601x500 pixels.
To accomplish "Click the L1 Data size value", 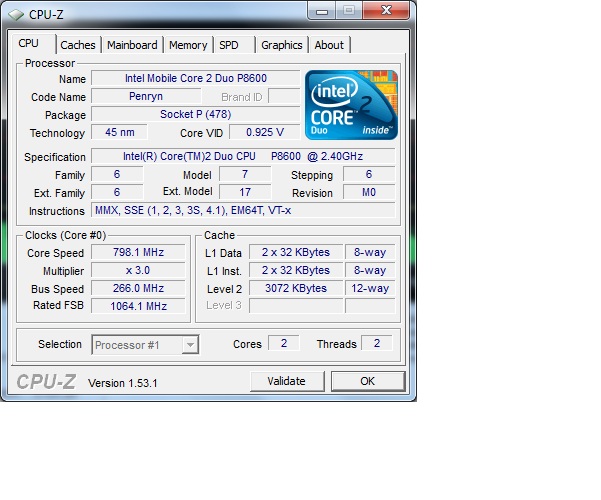I will 296,252.
